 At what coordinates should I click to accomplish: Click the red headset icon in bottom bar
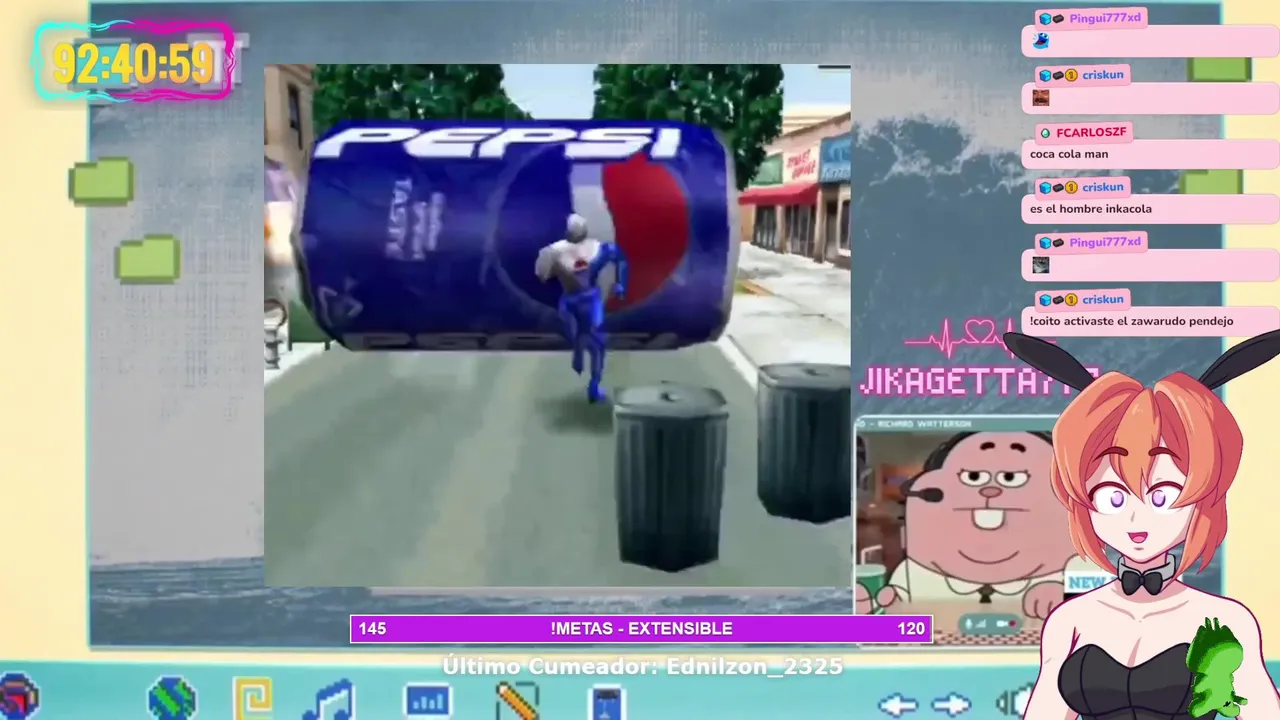pos(18,697)
